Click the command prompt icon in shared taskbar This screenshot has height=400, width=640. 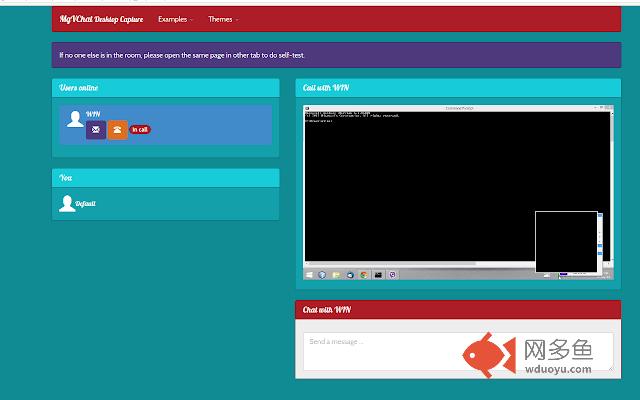(378, 274)
